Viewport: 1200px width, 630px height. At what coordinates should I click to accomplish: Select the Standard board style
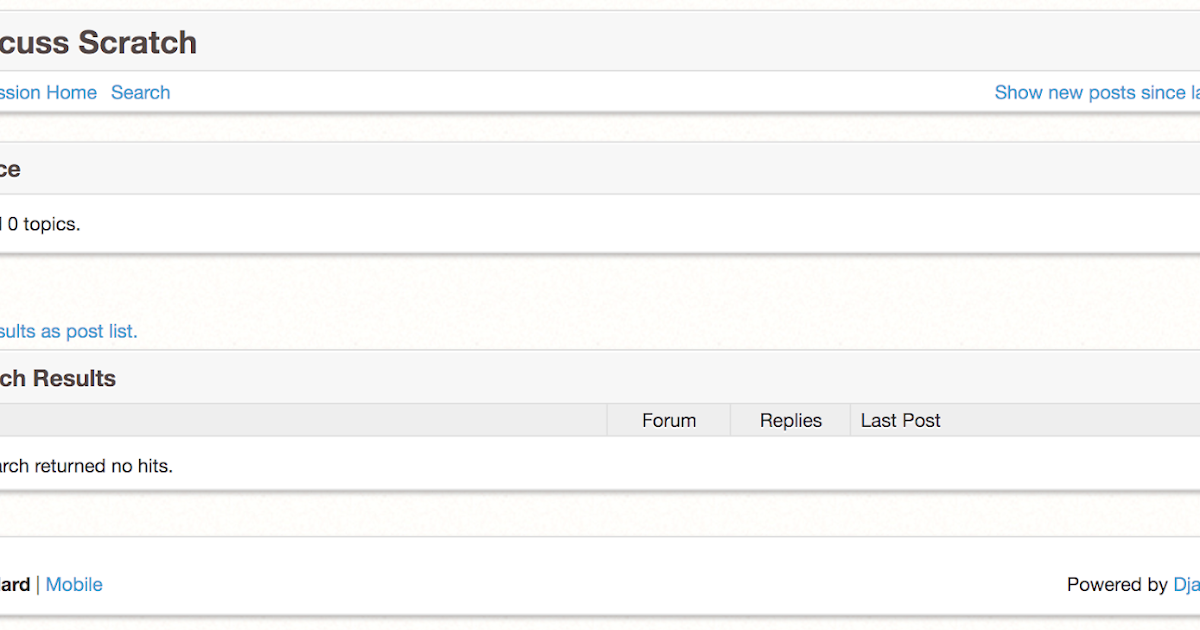(x=14, y=584)
